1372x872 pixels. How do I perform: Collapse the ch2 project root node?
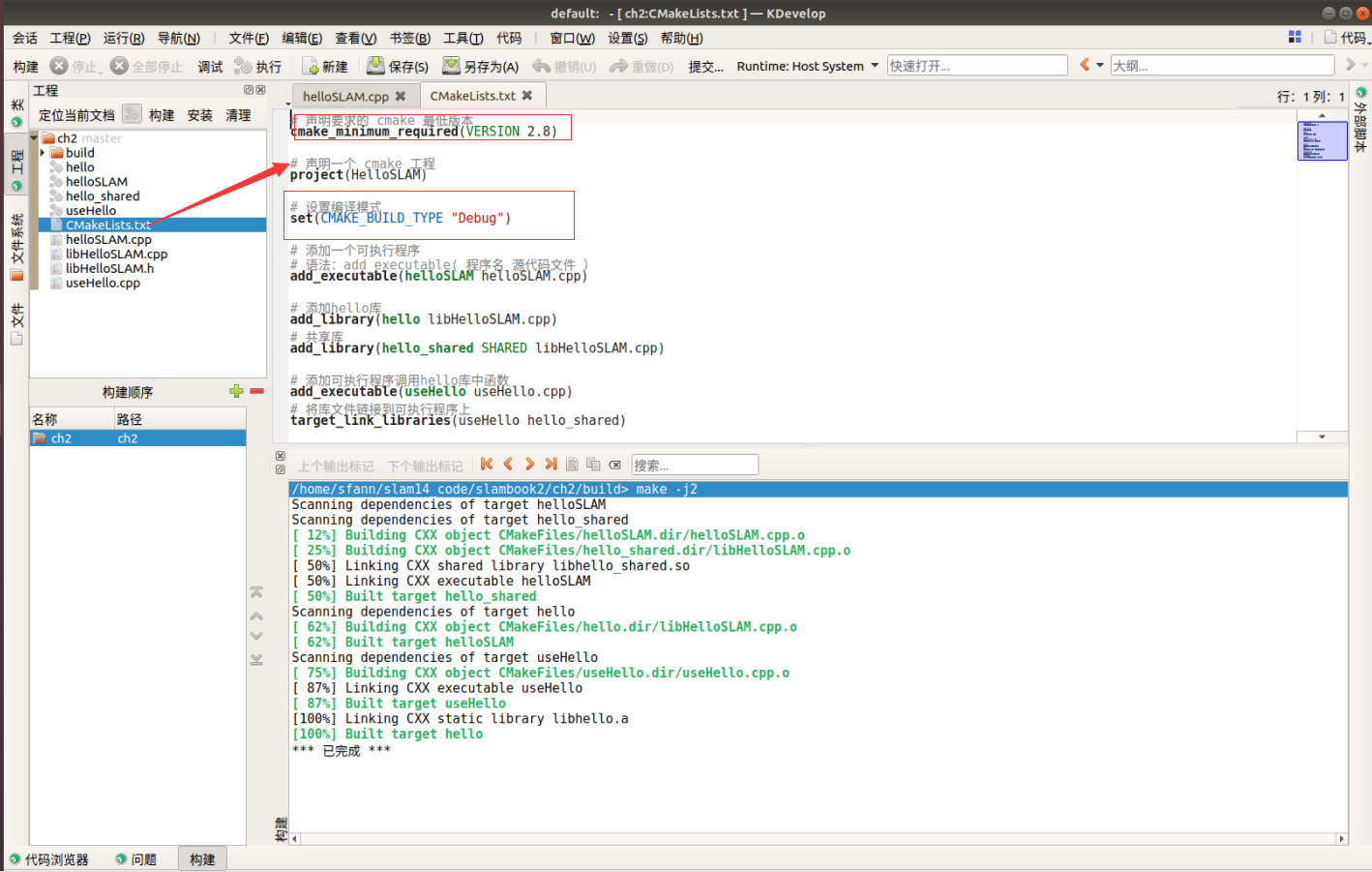(x=35, y=138)
